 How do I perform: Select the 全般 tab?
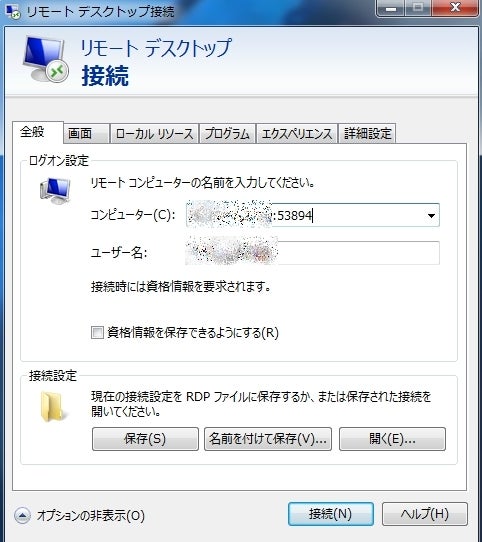(x=37, y=132)
